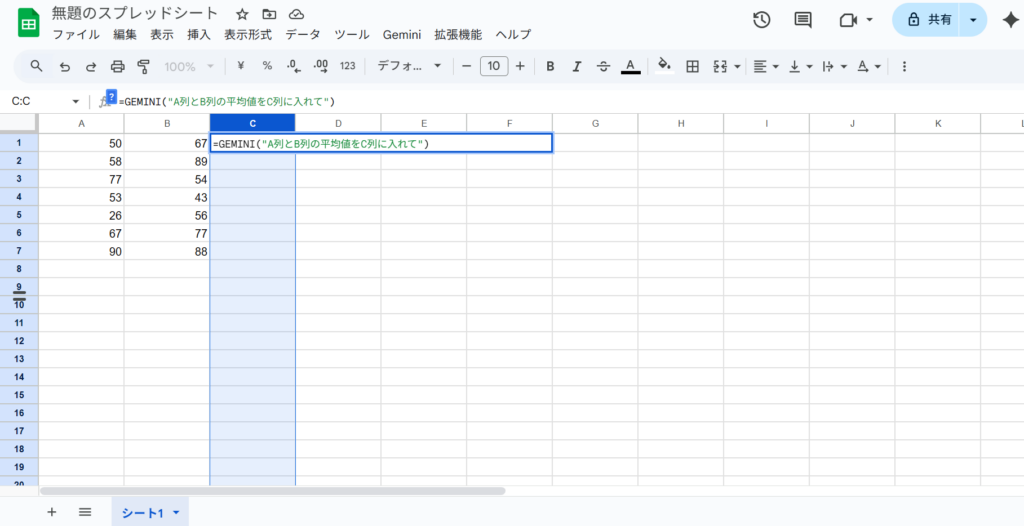Open the font family dropdown
This screenshot has width=1024, height=526.
[x=409, y=66]
